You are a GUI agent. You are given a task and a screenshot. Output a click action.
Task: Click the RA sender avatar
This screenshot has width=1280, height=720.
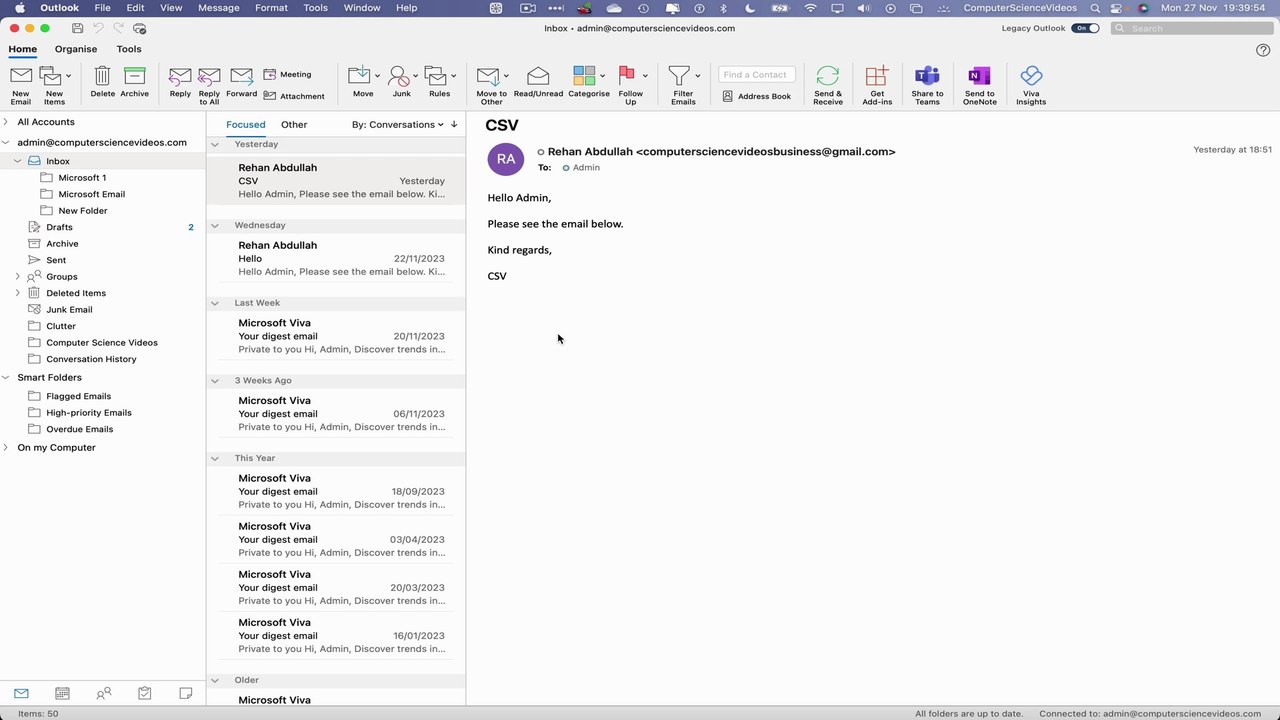pyautogui.click(x=506, y=159)
